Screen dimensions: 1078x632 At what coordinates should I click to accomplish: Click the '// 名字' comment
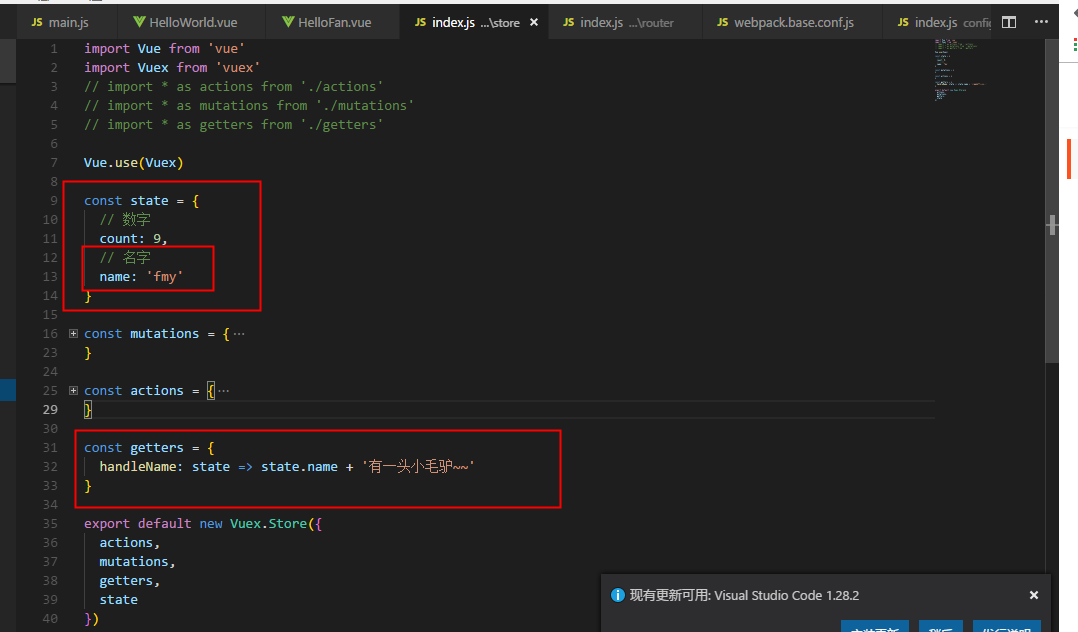(125, 257)
